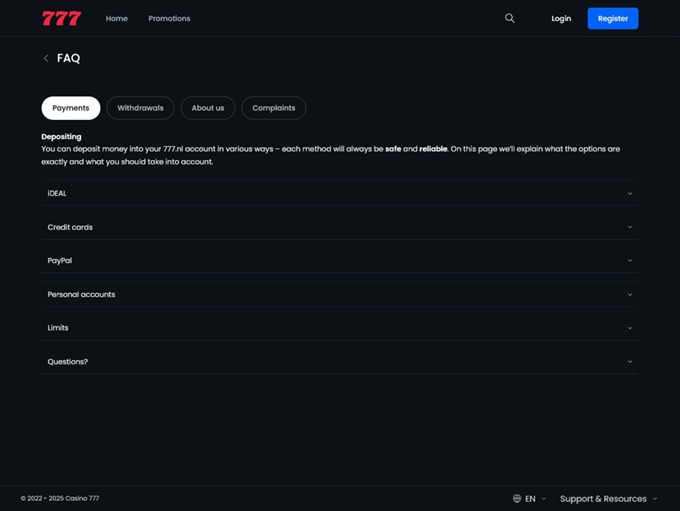The height and width of the screenshot is (511, 680).
Task: Expand the Limits section
Action: pos(339,328)
